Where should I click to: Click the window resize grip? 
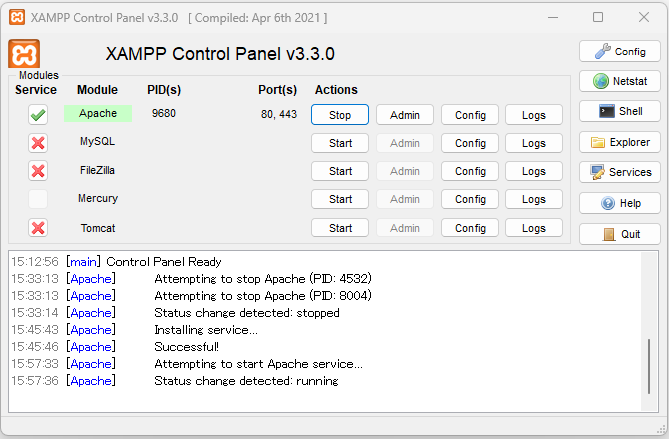click(661, 430)
